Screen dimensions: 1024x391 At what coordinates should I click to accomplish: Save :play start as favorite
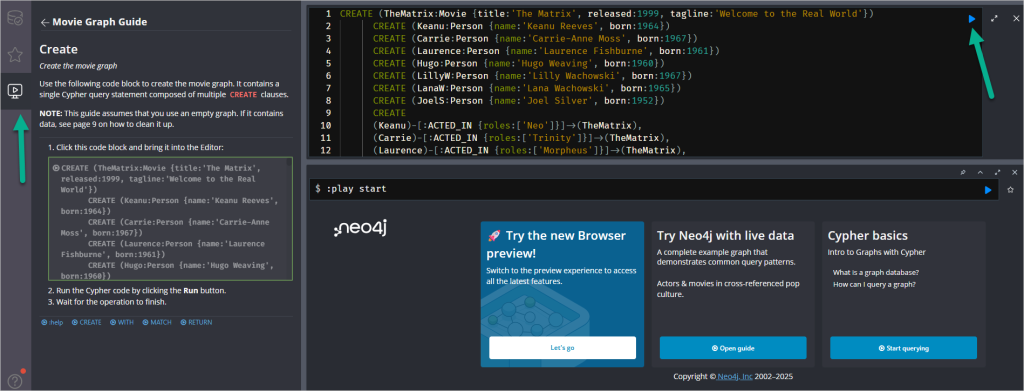(x=1010, y=189)
